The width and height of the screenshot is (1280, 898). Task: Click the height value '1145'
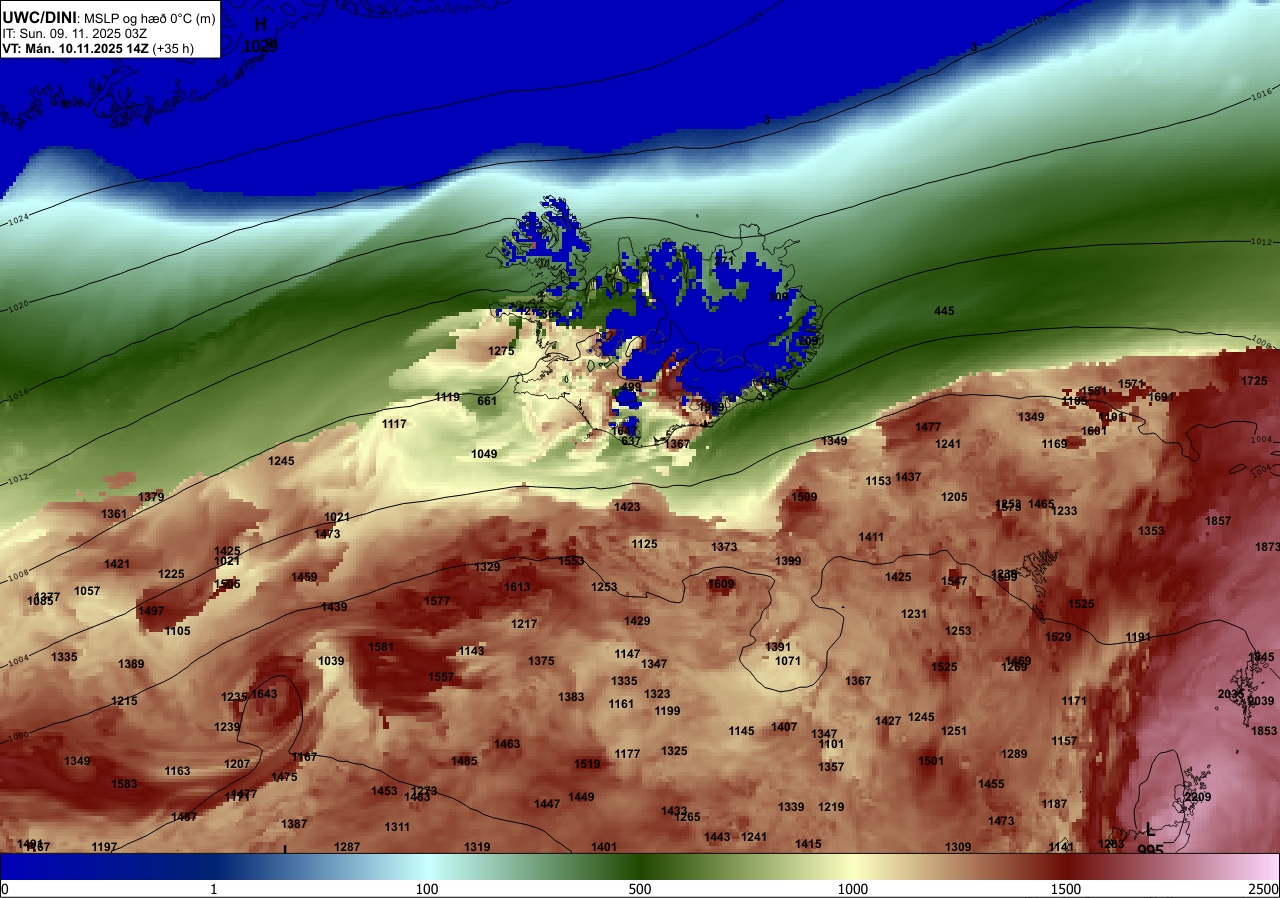[x=741, y=731]
